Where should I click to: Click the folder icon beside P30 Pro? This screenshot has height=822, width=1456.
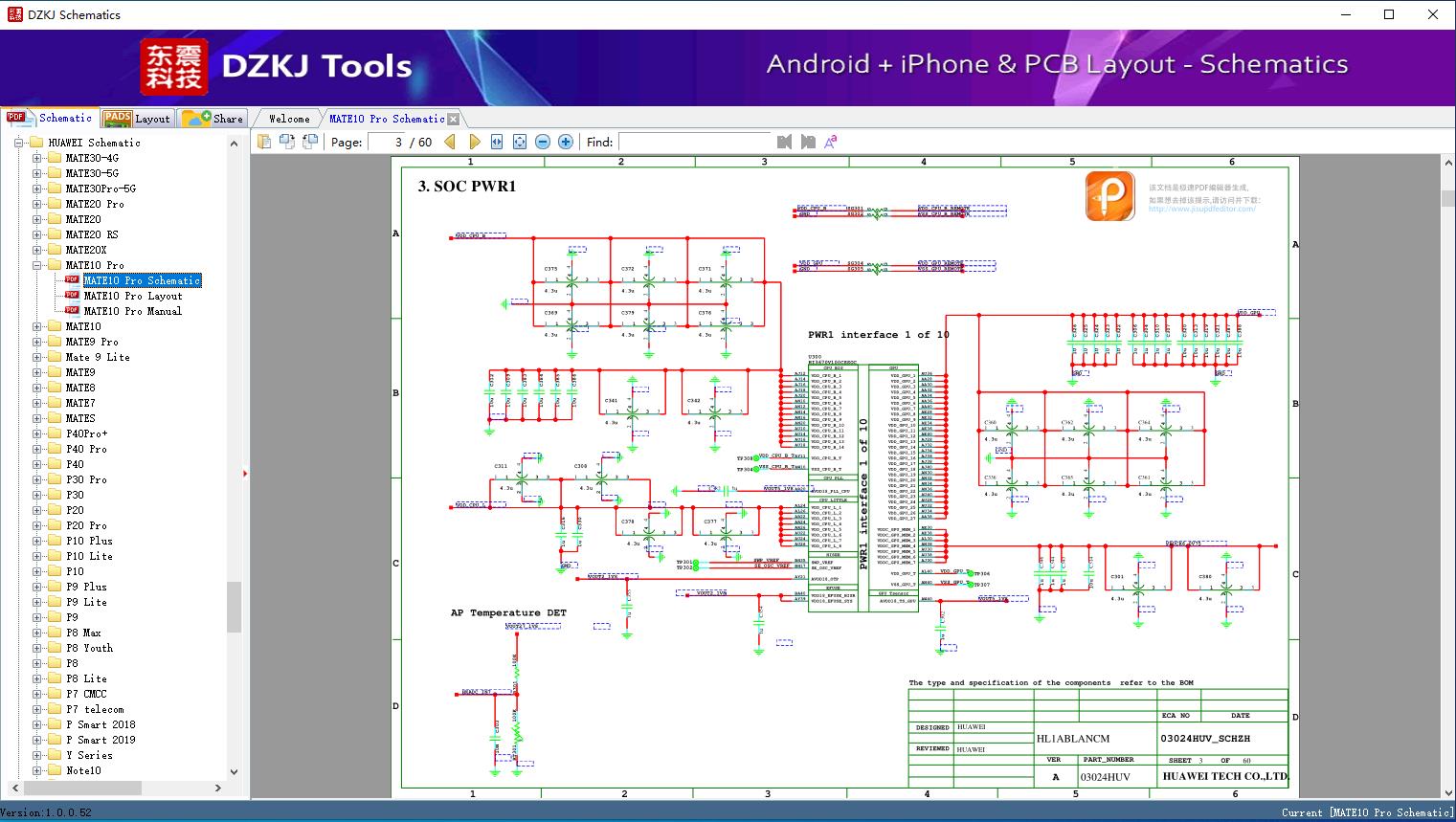(x=55, y=479)
